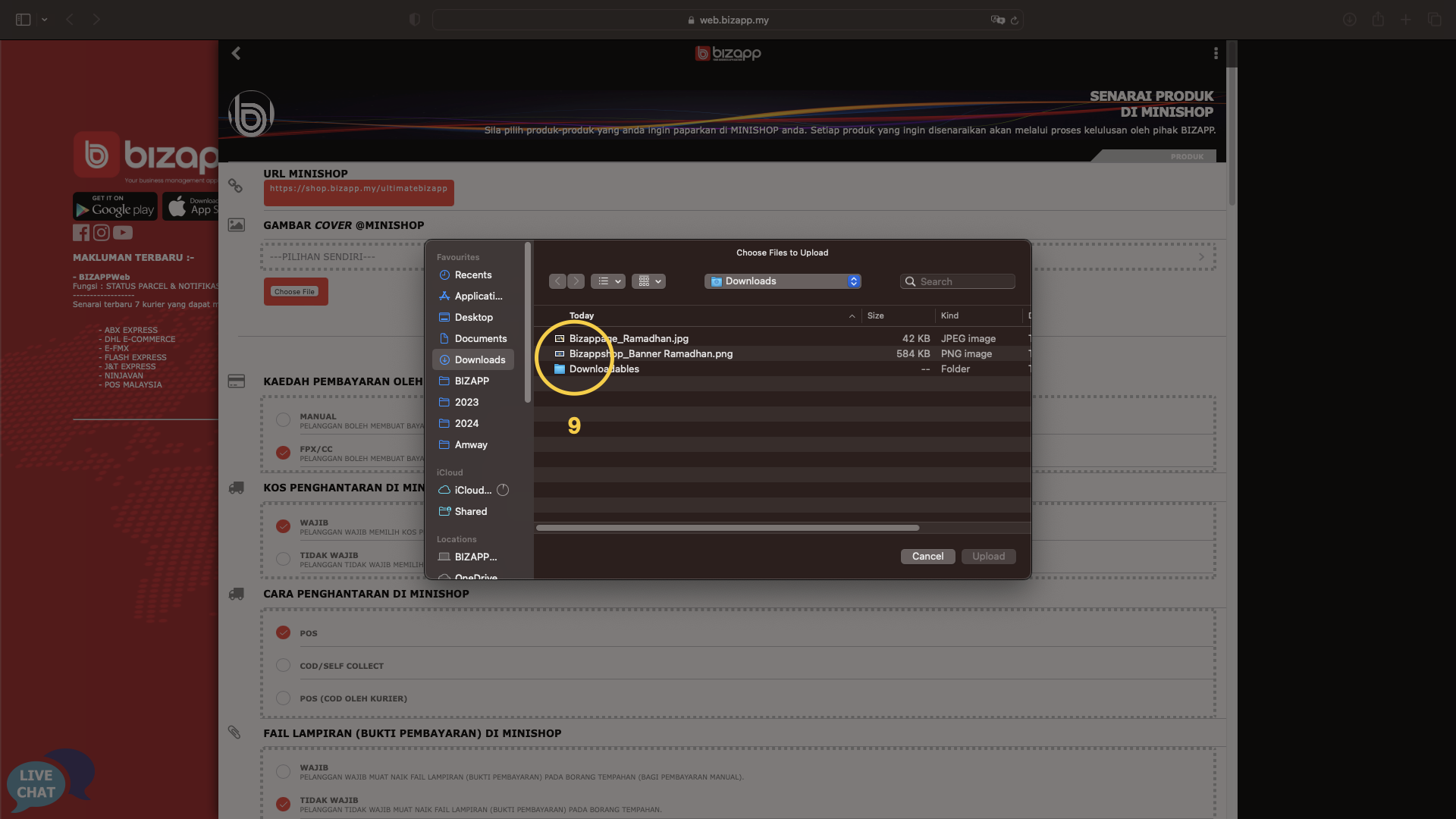Select WAJIB under Fail Lampiran

pyautogui.click(x=283, y=771)
